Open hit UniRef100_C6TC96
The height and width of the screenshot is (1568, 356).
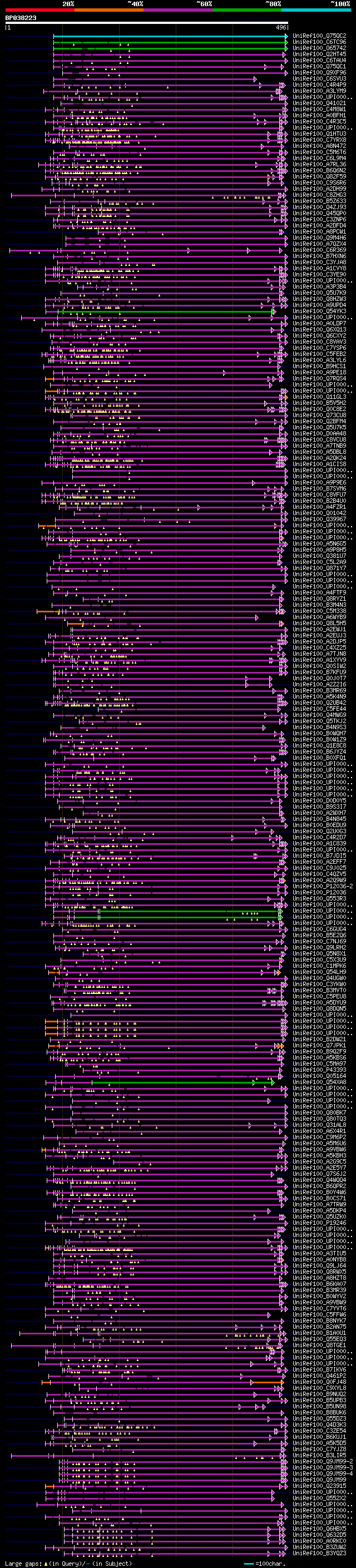tap(319, 42)
